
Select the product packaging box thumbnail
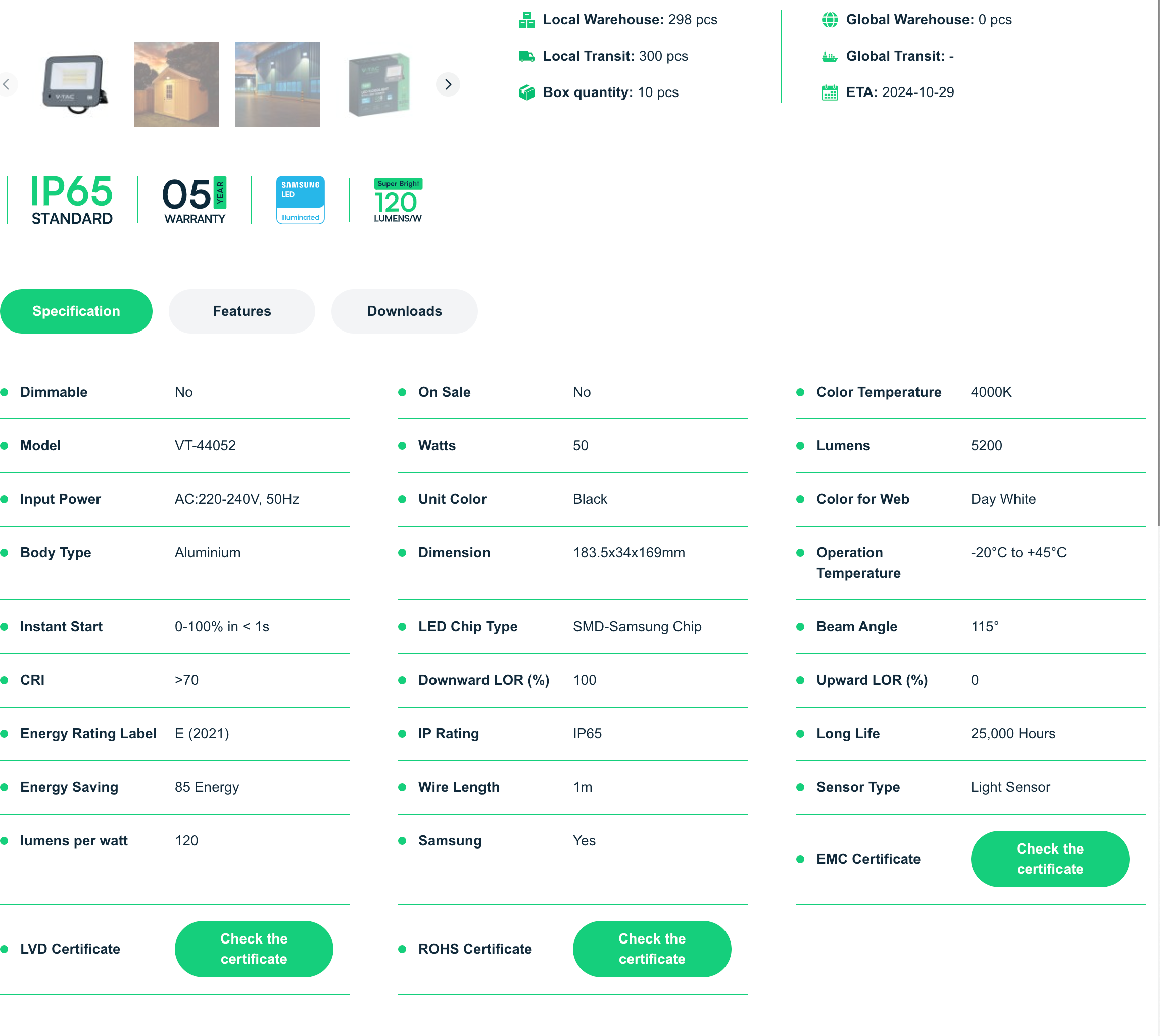pyautogui.click(x=378, y=85)
